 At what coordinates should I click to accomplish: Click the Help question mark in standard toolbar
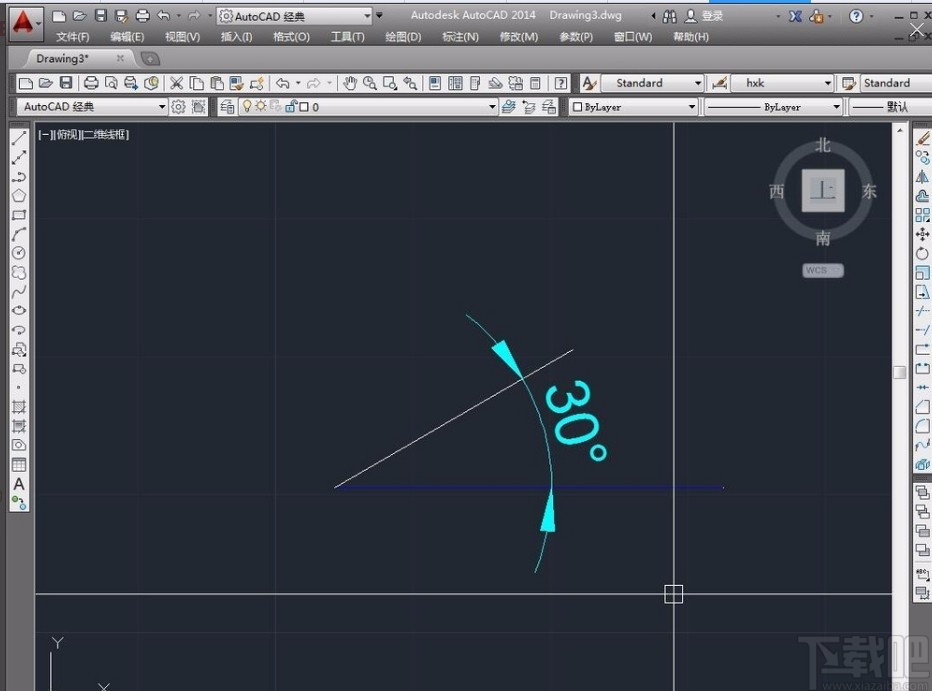[561, 83]
